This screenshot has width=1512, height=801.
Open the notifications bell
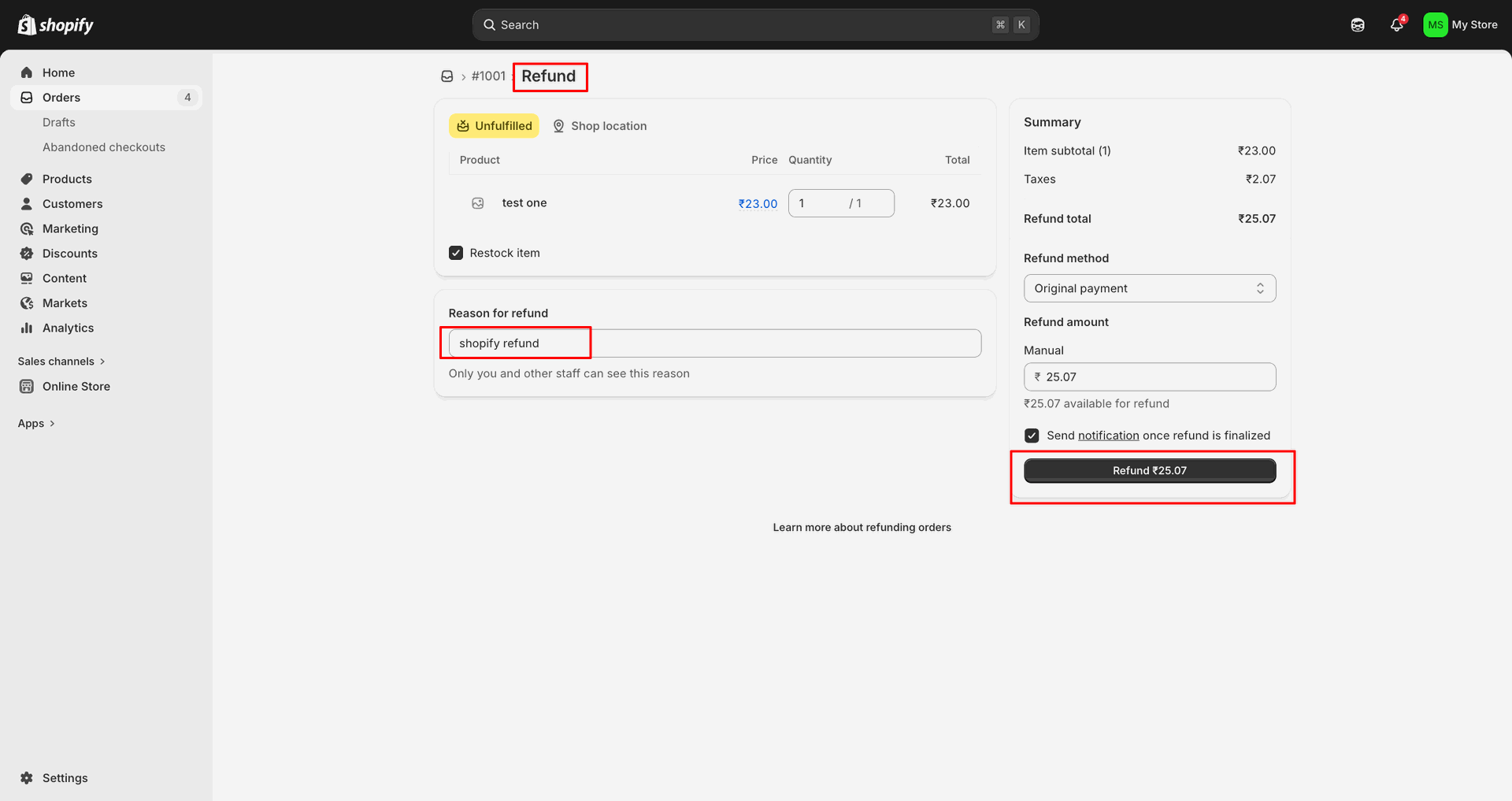[x=1397, y=25]
